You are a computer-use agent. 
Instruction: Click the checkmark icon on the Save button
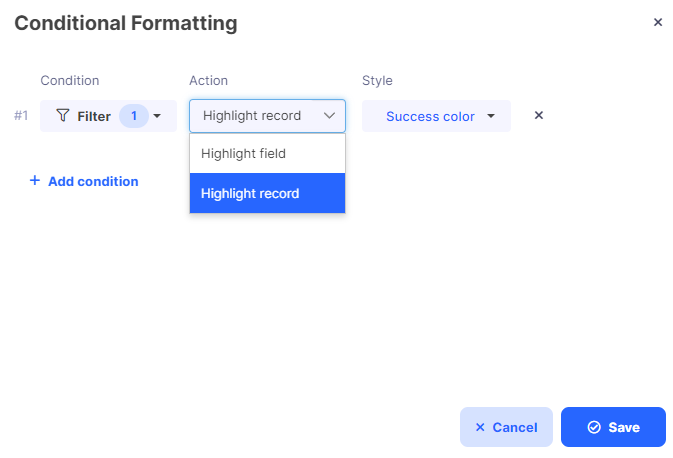[594, 427]
